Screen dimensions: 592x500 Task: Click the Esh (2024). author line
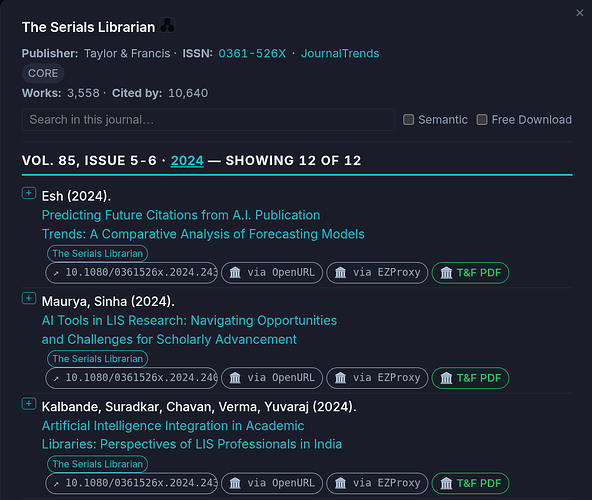click(76, 196)
